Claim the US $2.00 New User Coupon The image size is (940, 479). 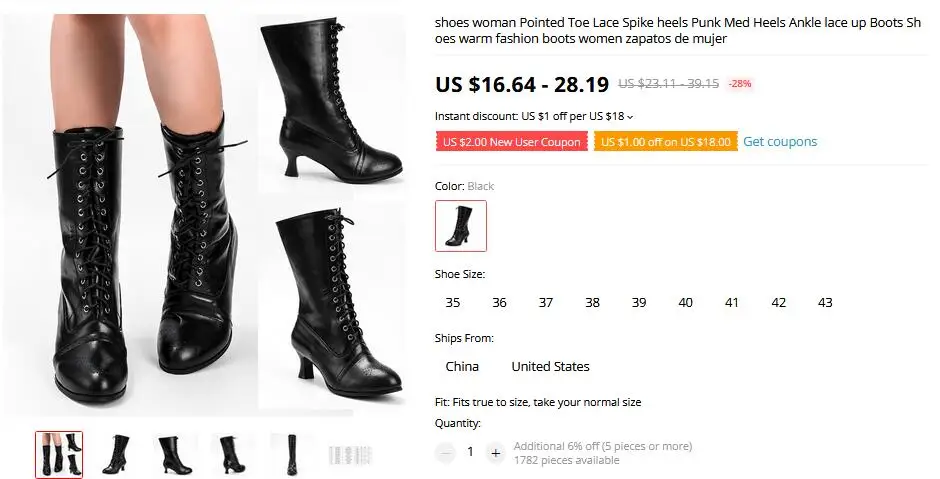point(511,142)
